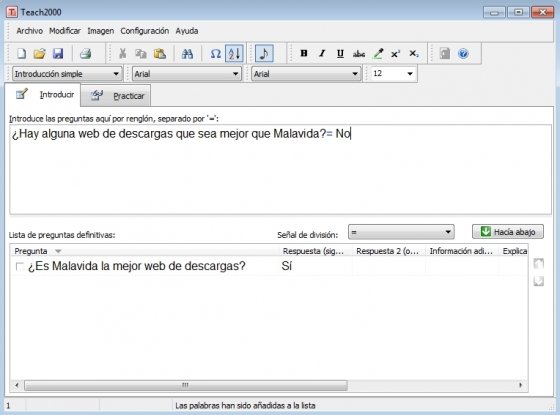Click the Teach2000 title bar app icon

(x=12, y=12)
